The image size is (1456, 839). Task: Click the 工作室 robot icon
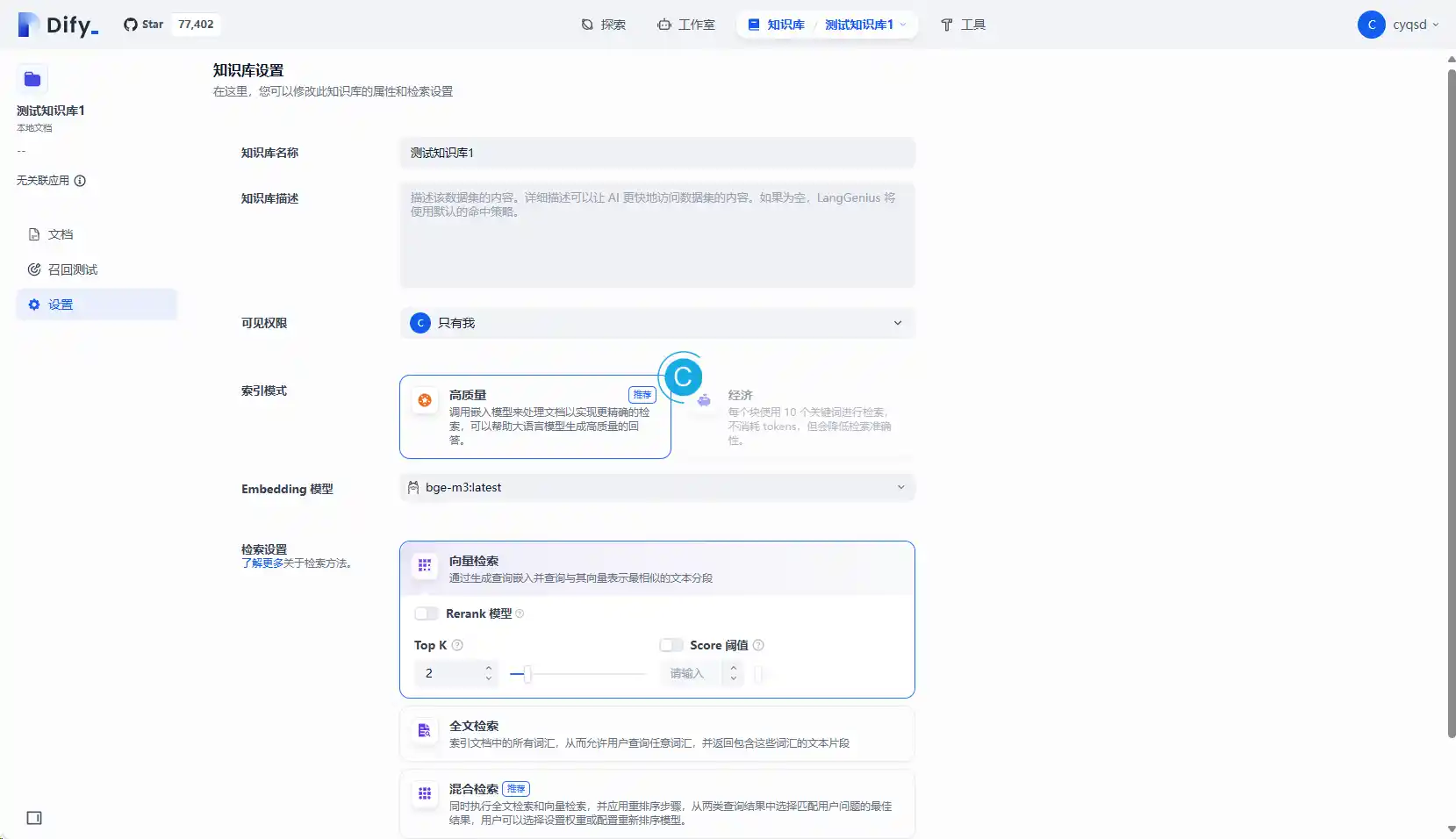click(x=664, y=25)
